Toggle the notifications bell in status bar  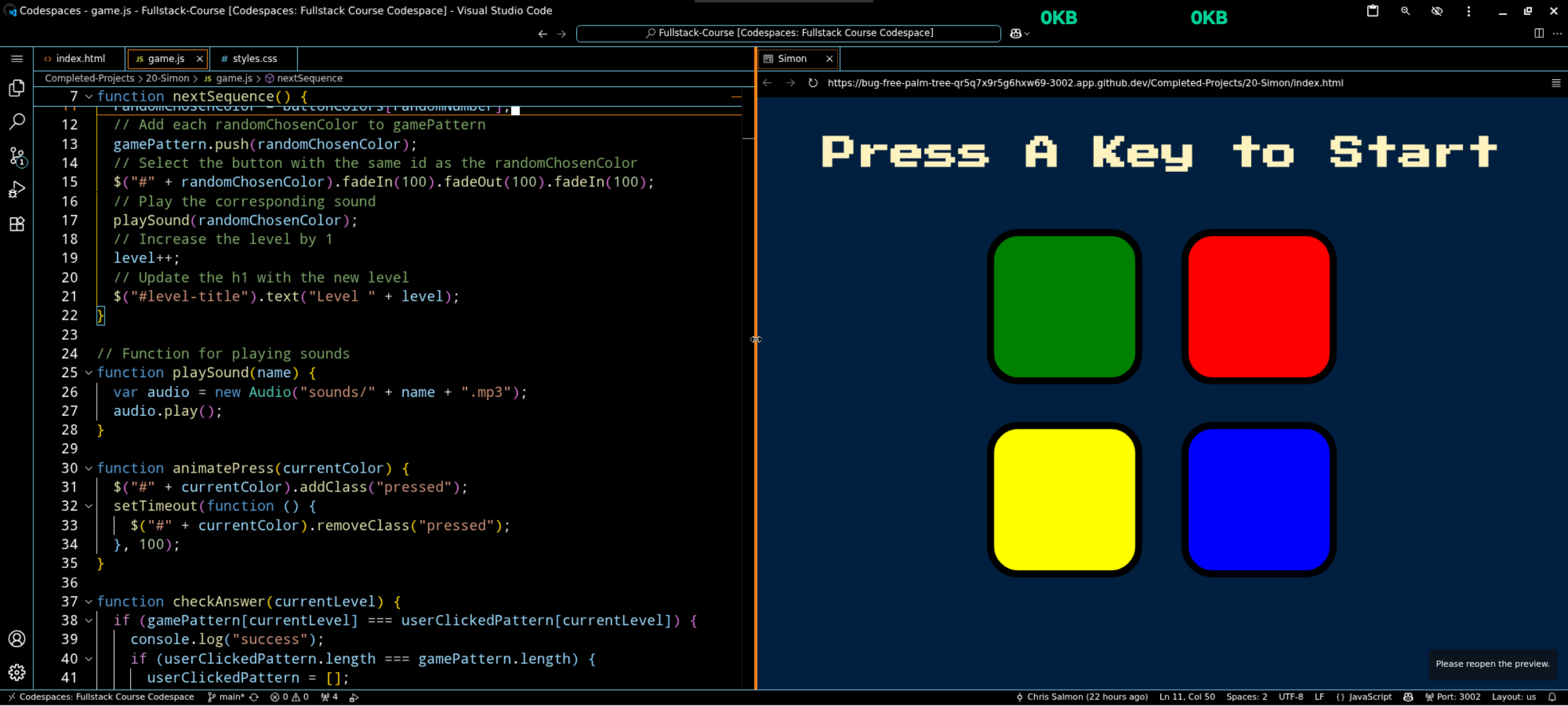click(x=1552, y=697)
